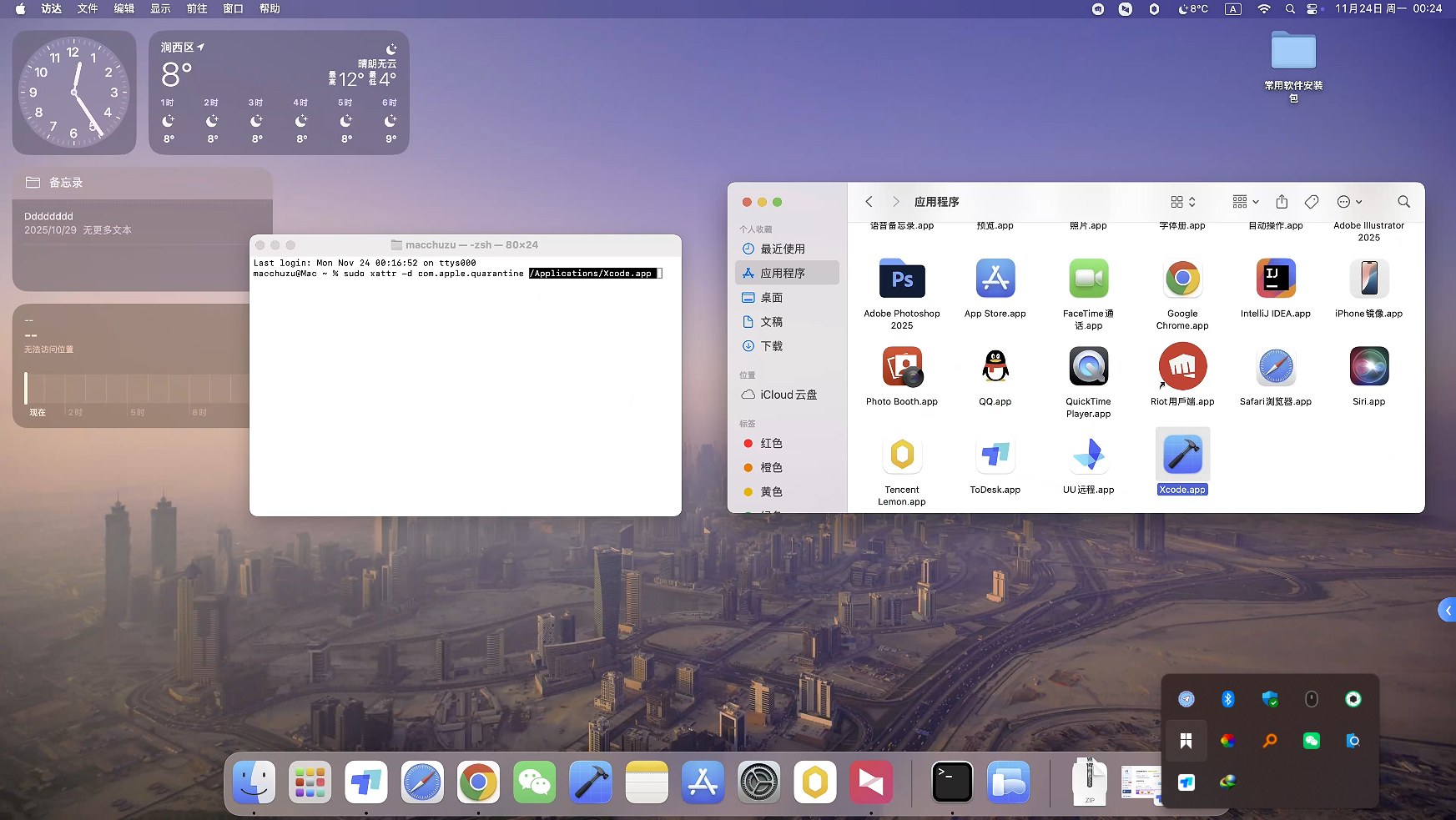Click the Share icon in the Finder toolbar
This screenshot has width=1456, height=820.
click(x=1282, y=202)
